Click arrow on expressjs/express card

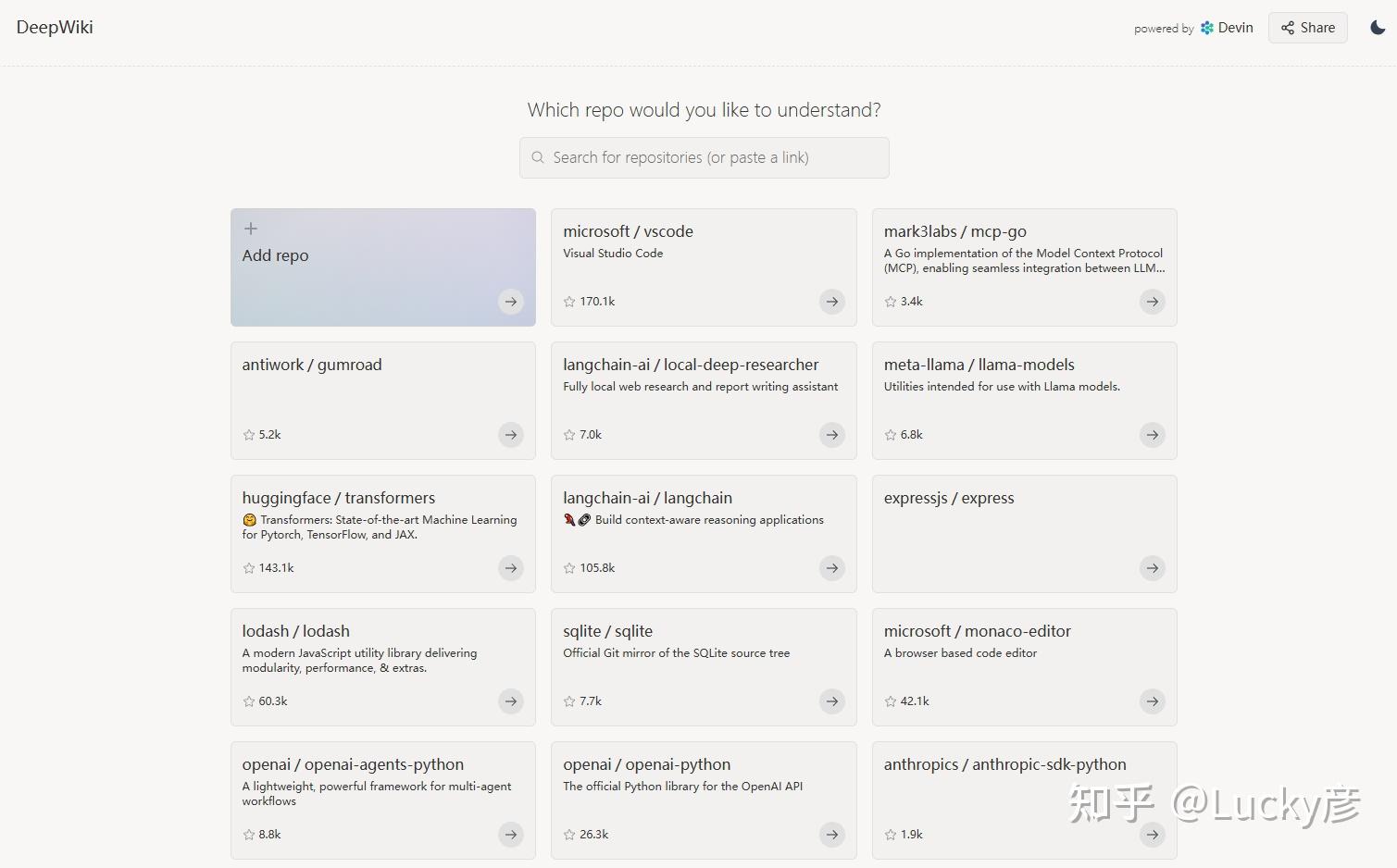1152,568
